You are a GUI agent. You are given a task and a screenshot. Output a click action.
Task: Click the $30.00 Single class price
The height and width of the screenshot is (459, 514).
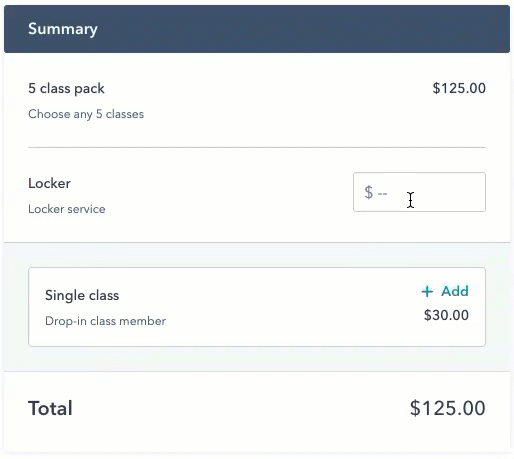click(x=446, y=315)
